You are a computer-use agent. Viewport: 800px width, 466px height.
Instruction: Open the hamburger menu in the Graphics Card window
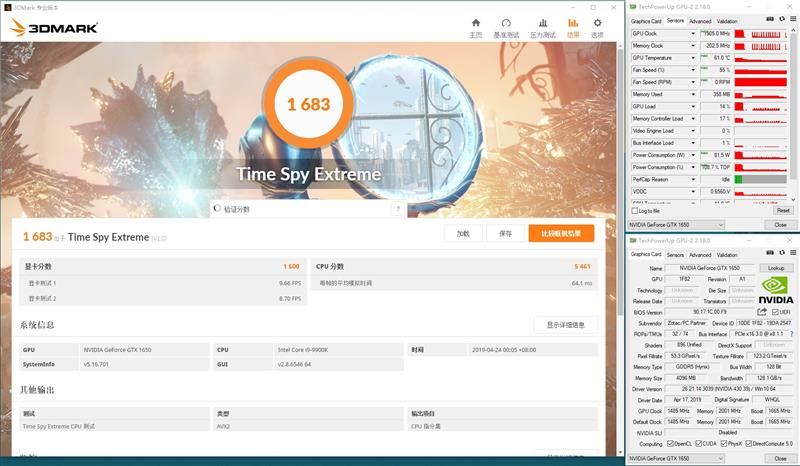(793, 253)
